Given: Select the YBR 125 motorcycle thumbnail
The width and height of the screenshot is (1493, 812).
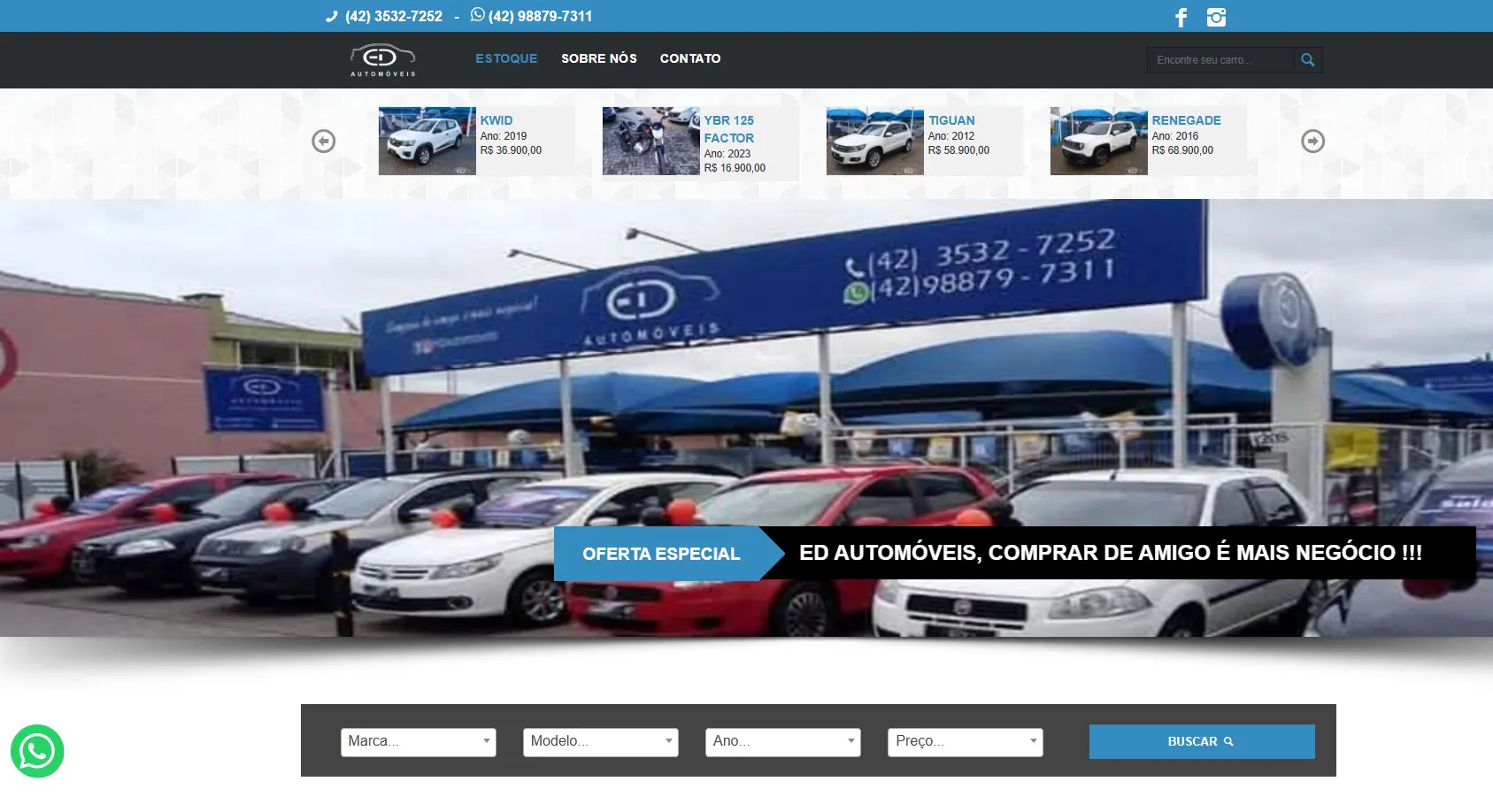Looking at the screenshot, I should [x=651, y=142].
